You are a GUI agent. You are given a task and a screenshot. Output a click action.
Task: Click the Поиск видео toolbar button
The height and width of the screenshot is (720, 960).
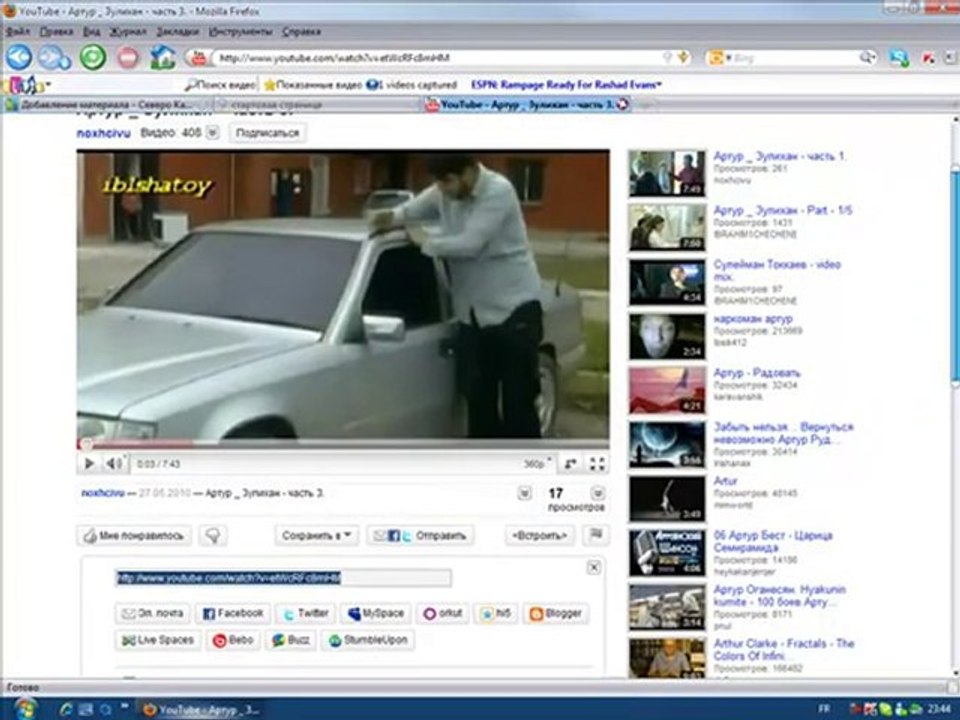click(220, 85)
